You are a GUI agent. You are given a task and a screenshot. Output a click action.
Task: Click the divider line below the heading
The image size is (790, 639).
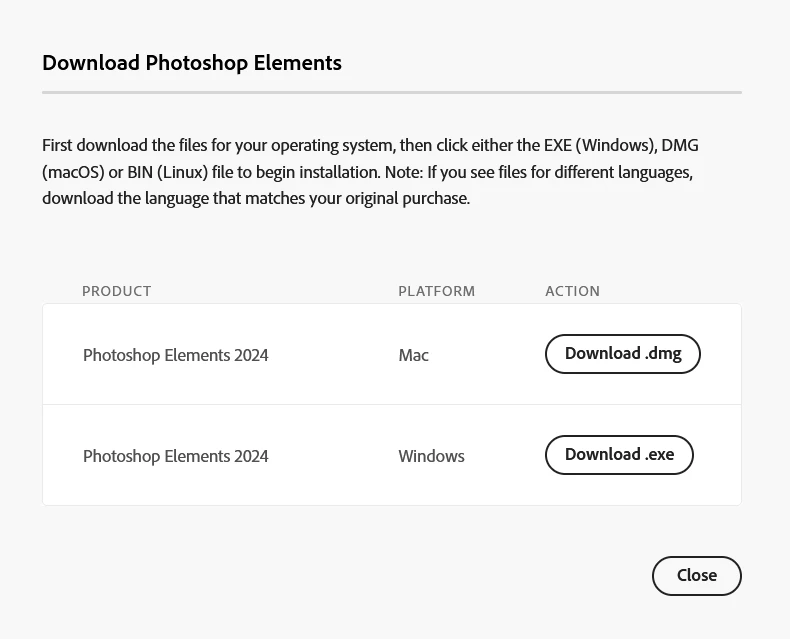[391, 92]
